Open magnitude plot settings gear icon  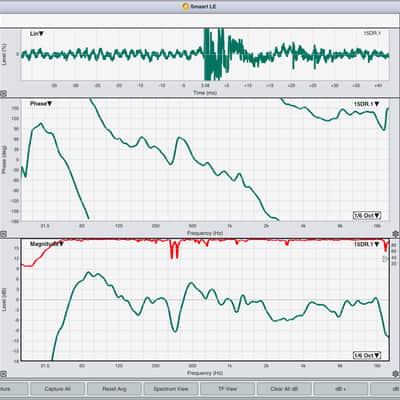(396, 374)
